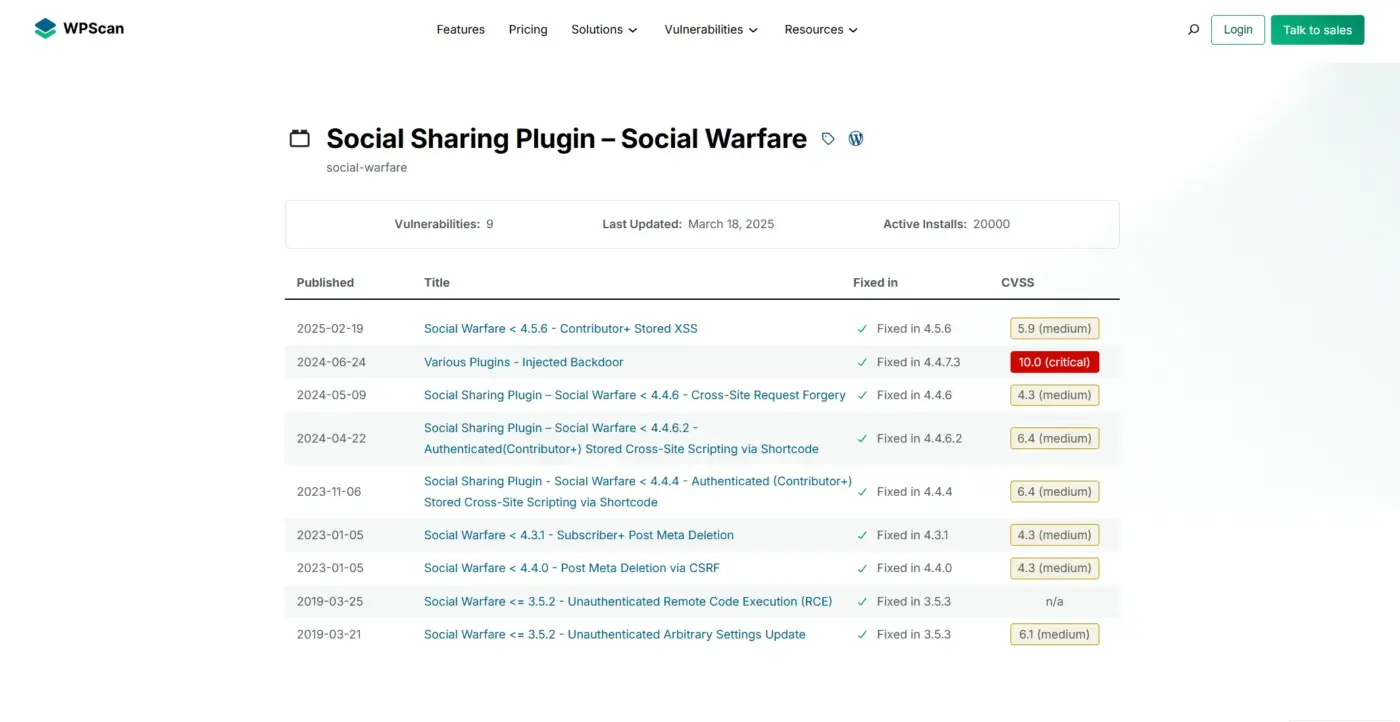Click the calendar icon beside the plugin title

[x=300, y=138]
